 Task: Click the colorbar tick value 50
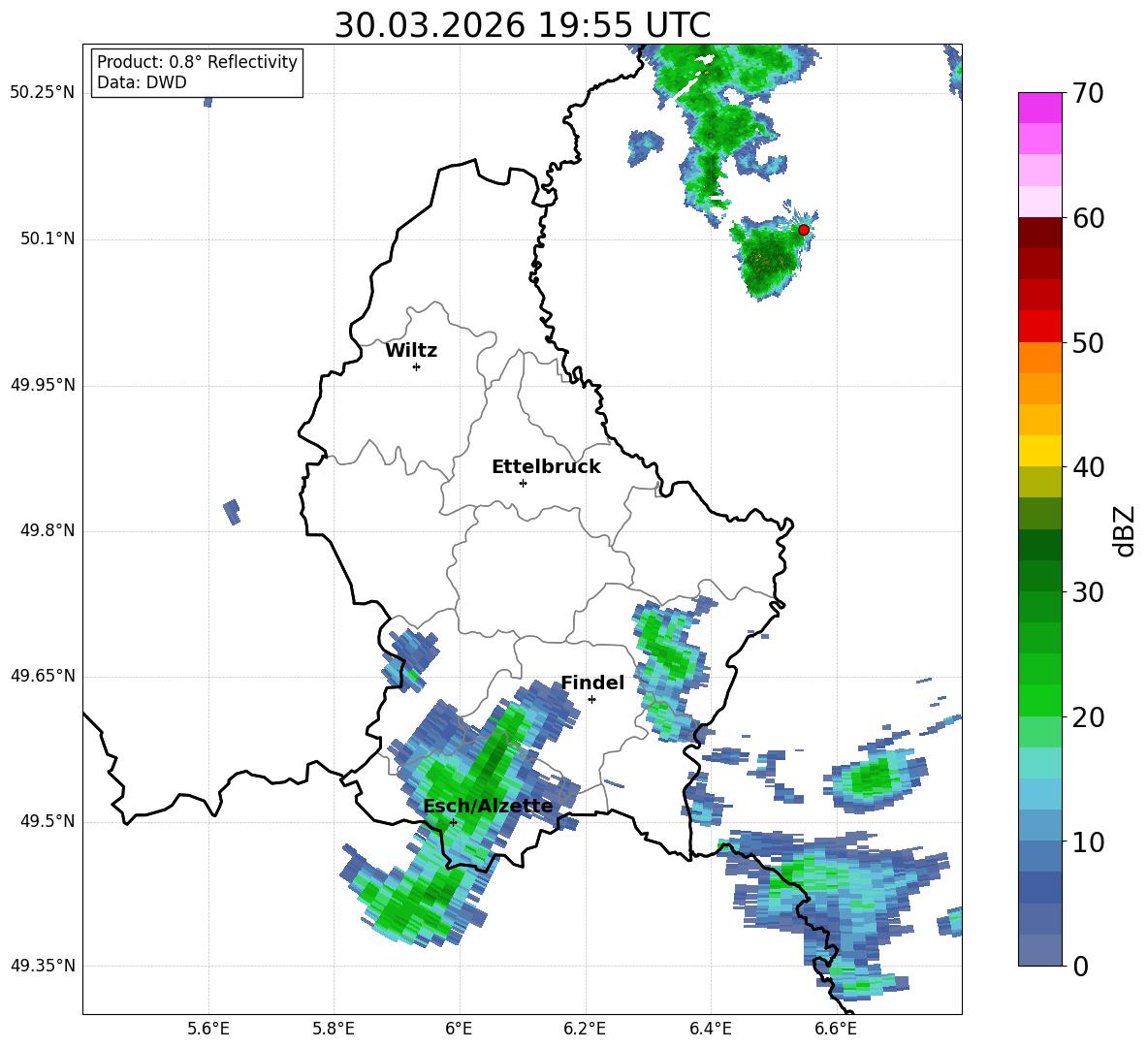(x=1088, y=343)
